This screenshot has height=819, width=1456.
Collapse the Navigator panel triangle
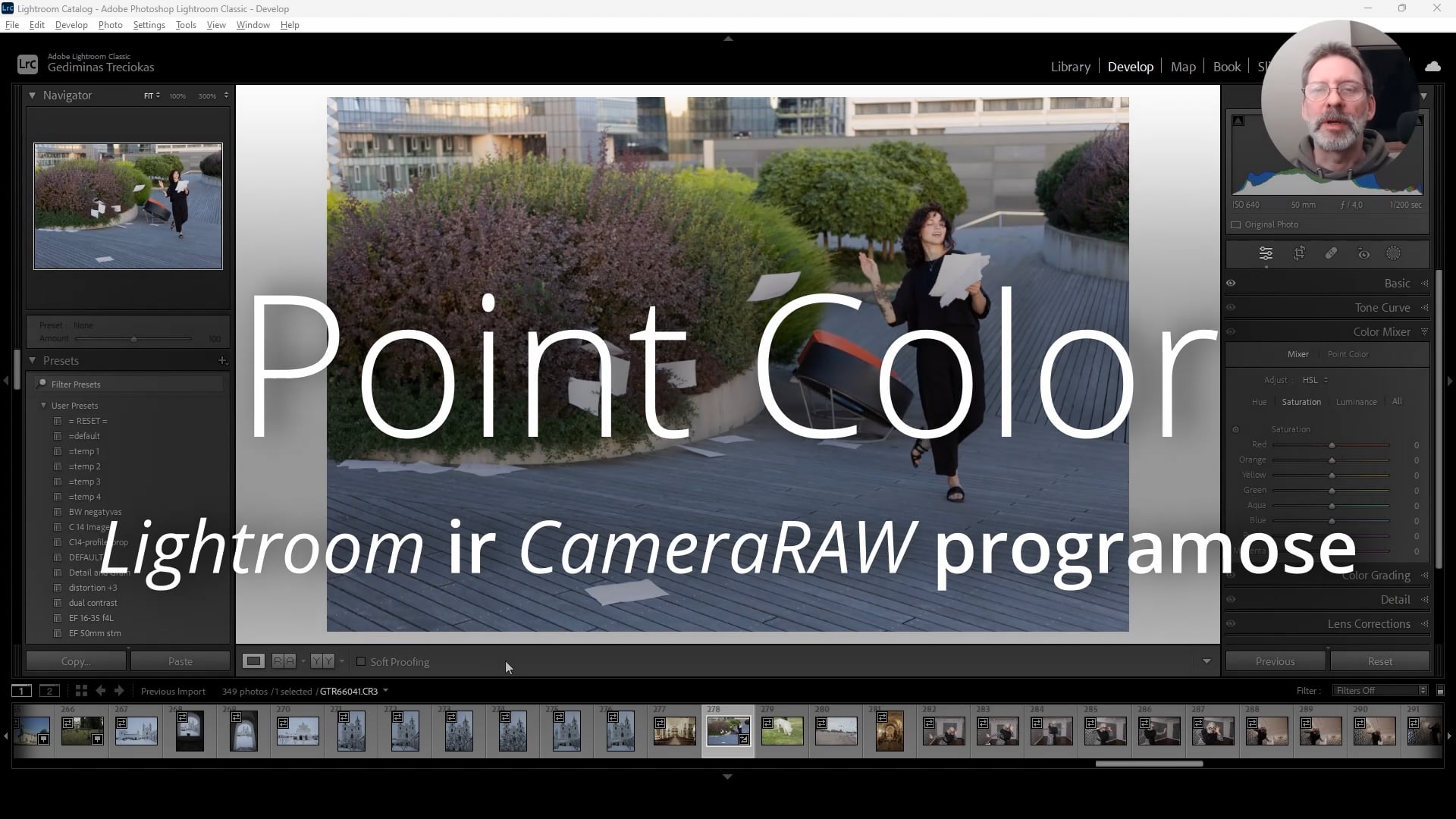[32, 96]
